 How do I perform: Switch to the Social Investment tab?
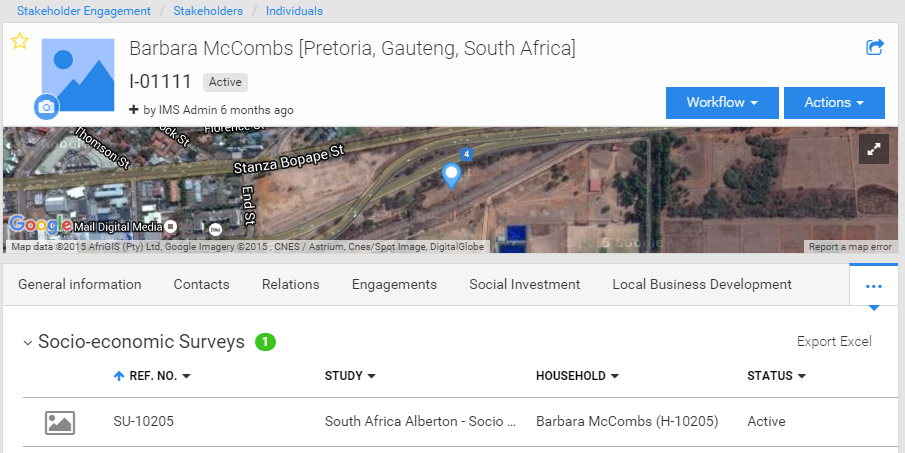pyautogui.click(x=525, y=284)
